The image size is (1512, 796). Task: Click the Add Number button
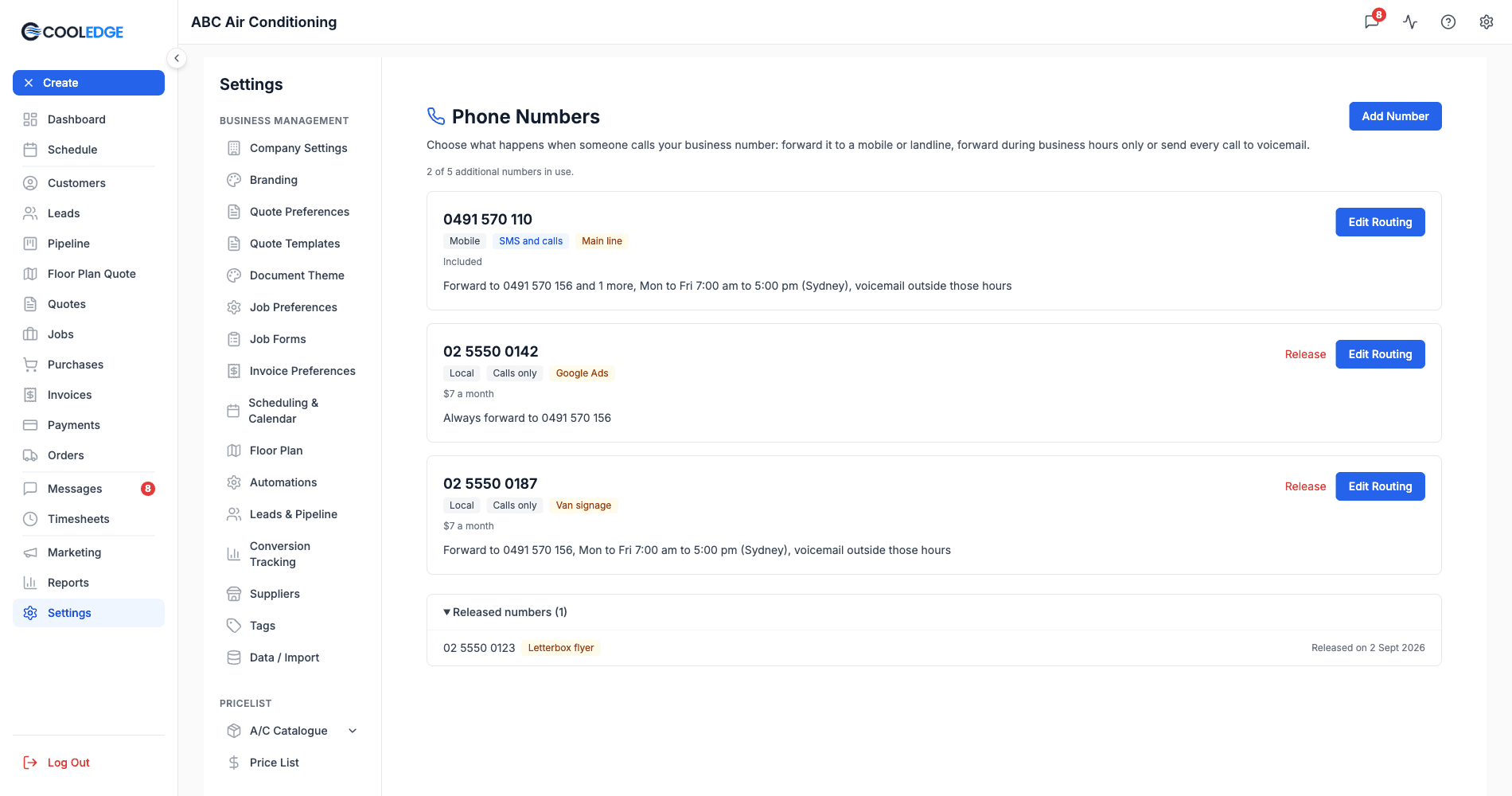[x=1395, y=116]
